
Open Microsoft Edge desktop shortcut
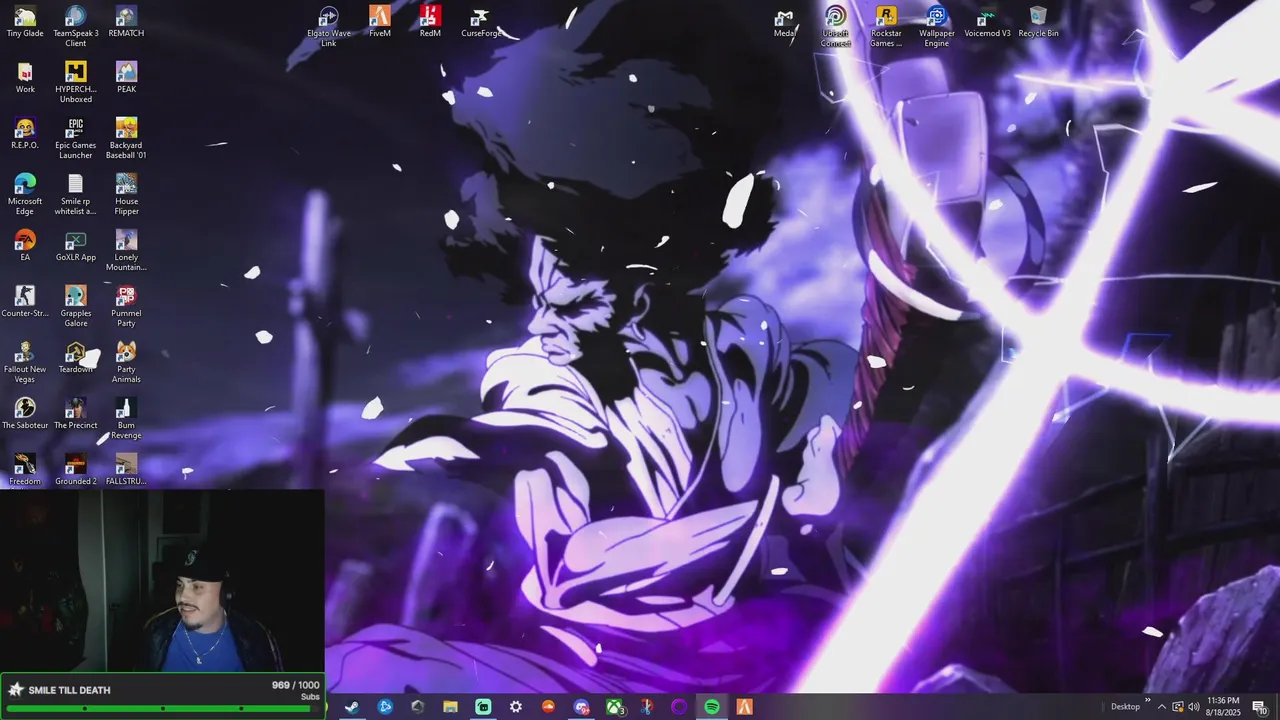point(25,195)
